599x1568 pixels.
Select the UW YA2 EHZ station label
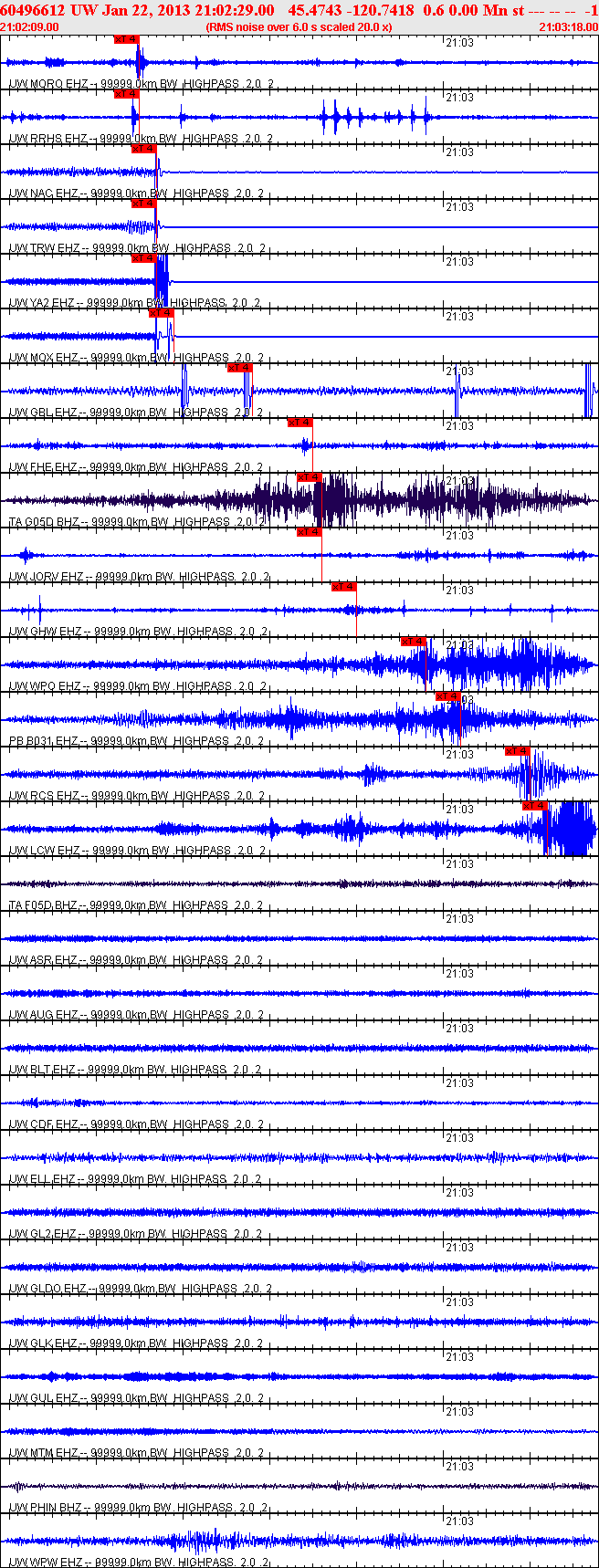(44, 303)
